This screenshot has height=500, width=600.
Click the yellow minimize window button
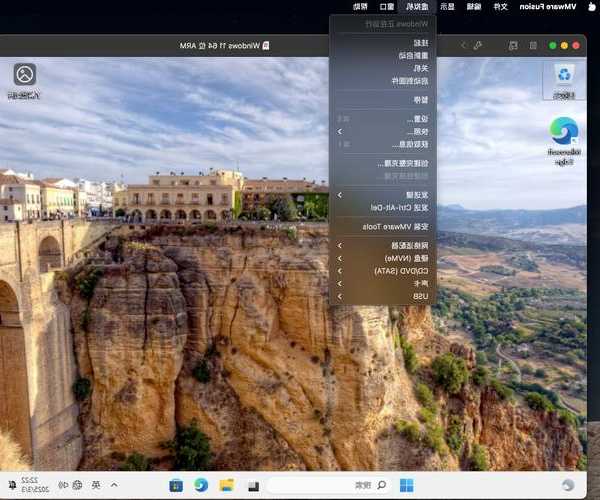click(564, 46)
